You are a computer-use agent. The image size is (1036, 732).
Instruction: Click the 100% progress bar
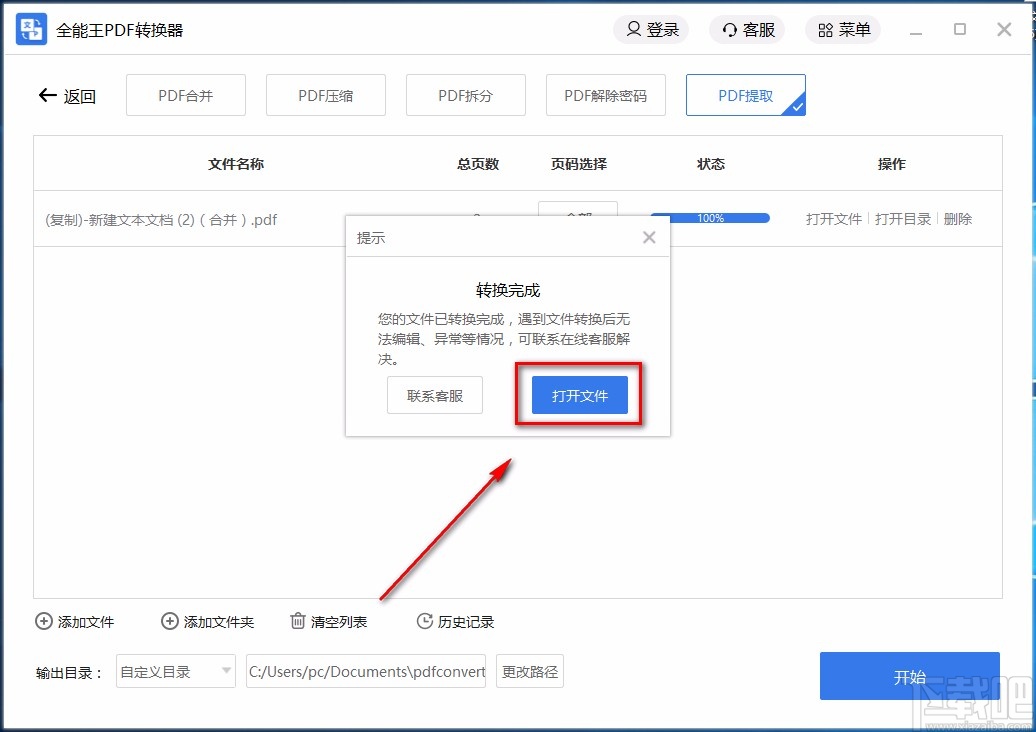(x=710, y=217)
